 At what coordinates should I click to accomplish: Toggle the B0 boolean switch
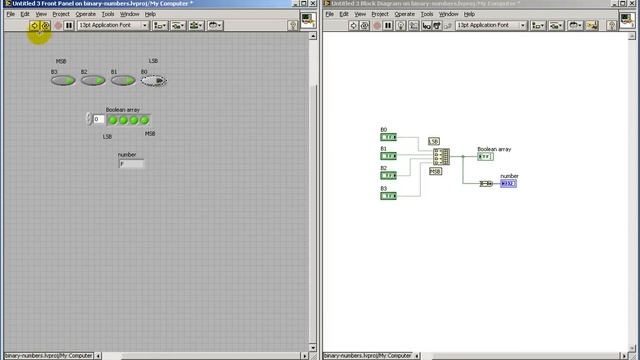(x=153, y=81)
